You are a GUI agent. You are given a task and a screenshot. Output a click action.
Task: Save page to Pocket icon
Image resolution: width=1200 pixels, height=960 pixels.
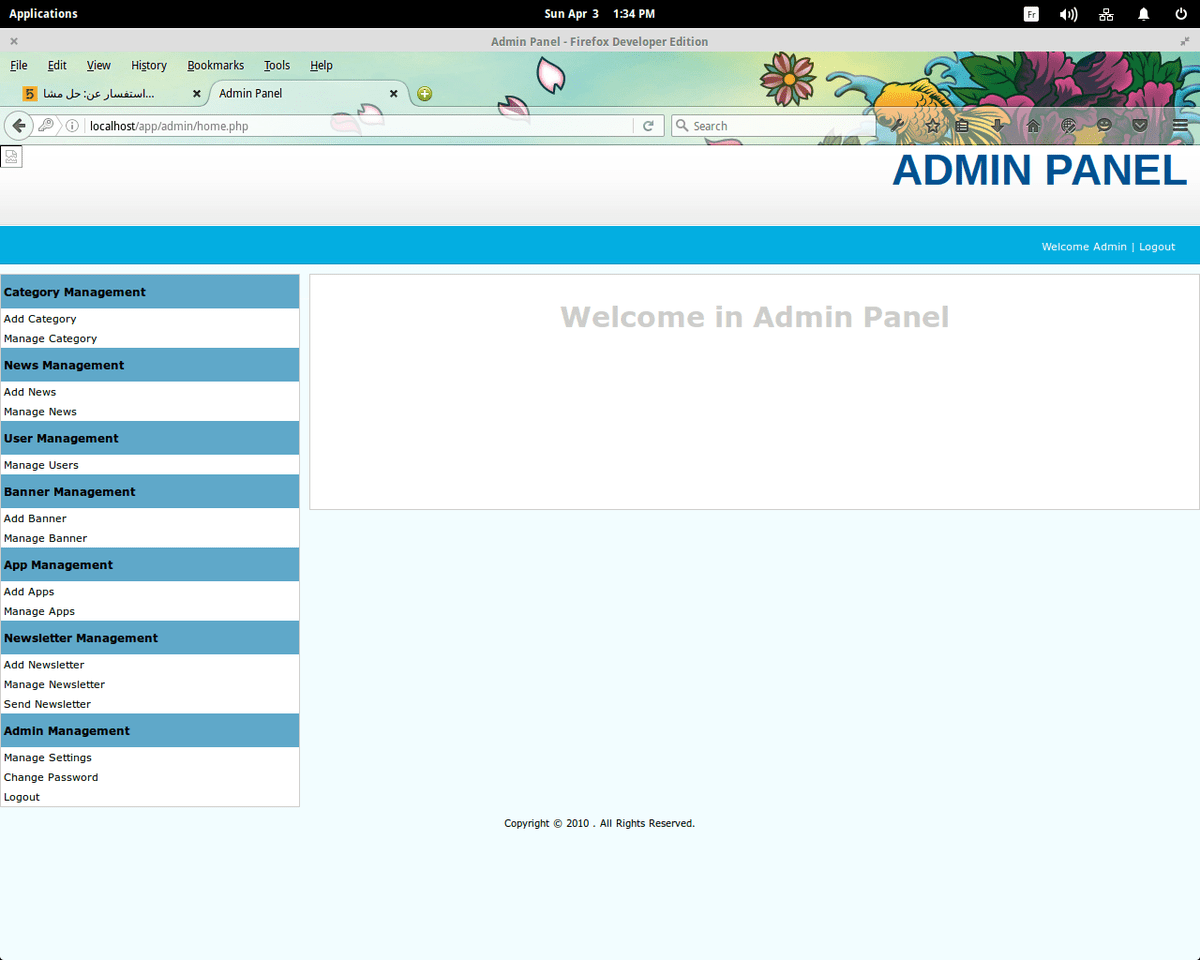(1140, 126)
